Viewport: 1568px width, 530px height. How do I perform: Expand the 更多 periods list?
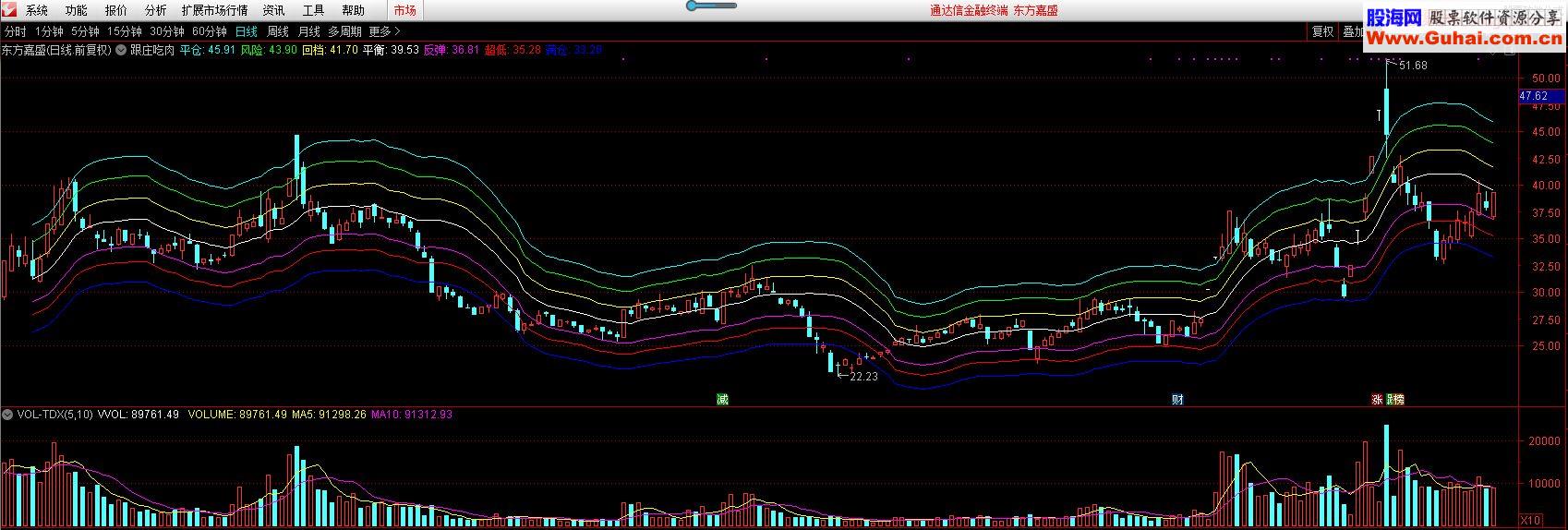[x=384, y=31]
